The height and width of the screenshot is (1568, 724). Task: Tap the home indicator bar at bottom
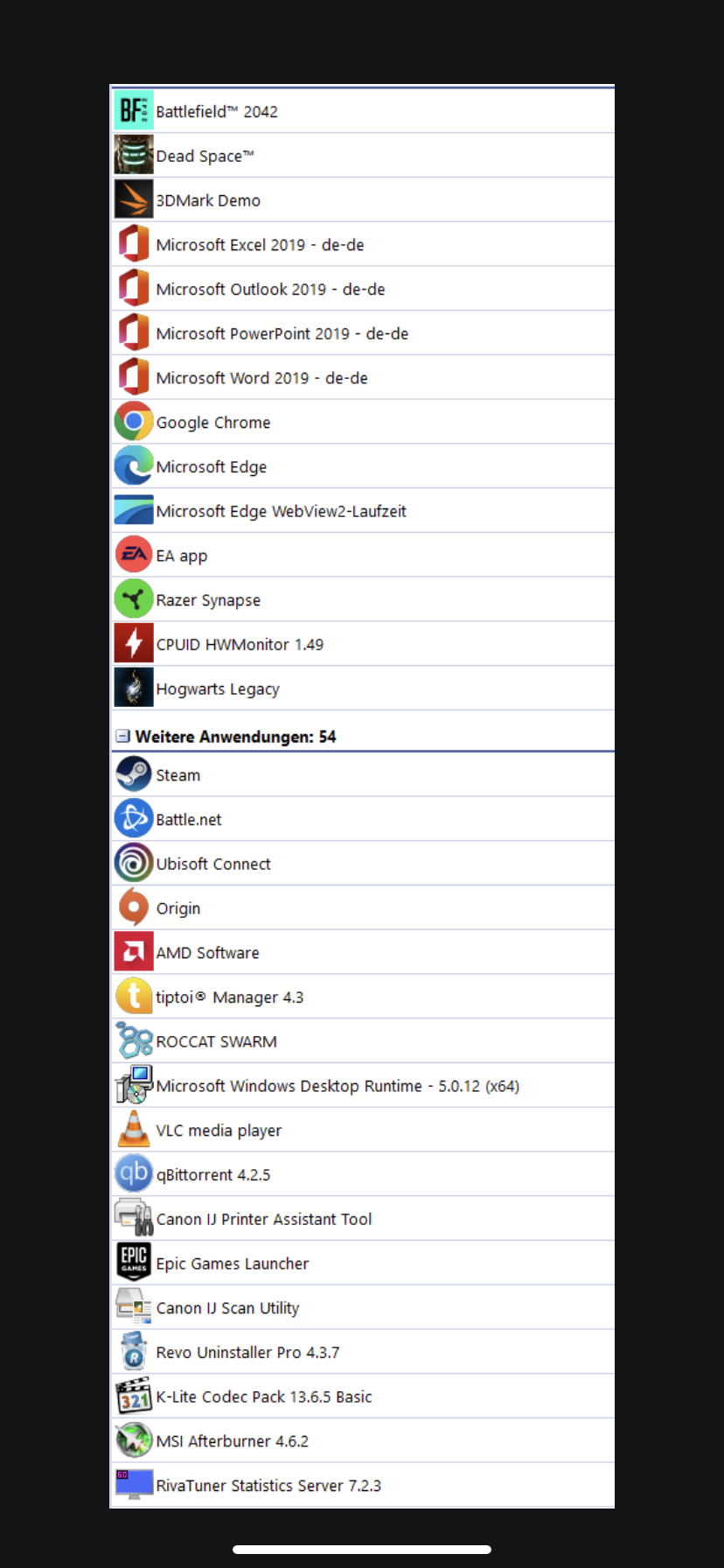click(x=362, y=1550)
